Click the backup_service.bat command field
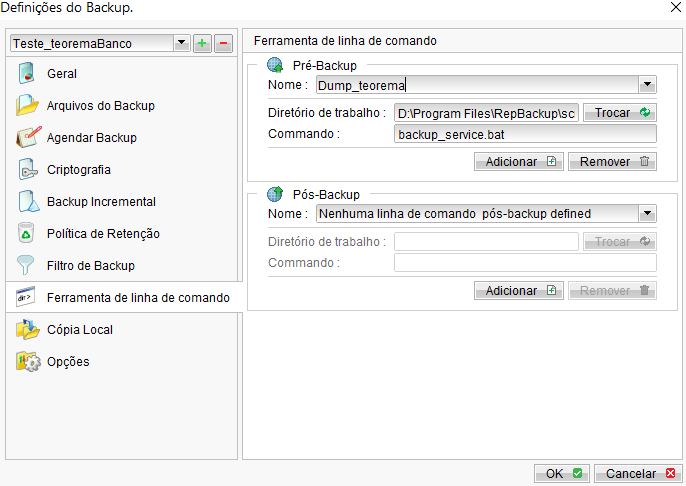 [x=525, y=134]
